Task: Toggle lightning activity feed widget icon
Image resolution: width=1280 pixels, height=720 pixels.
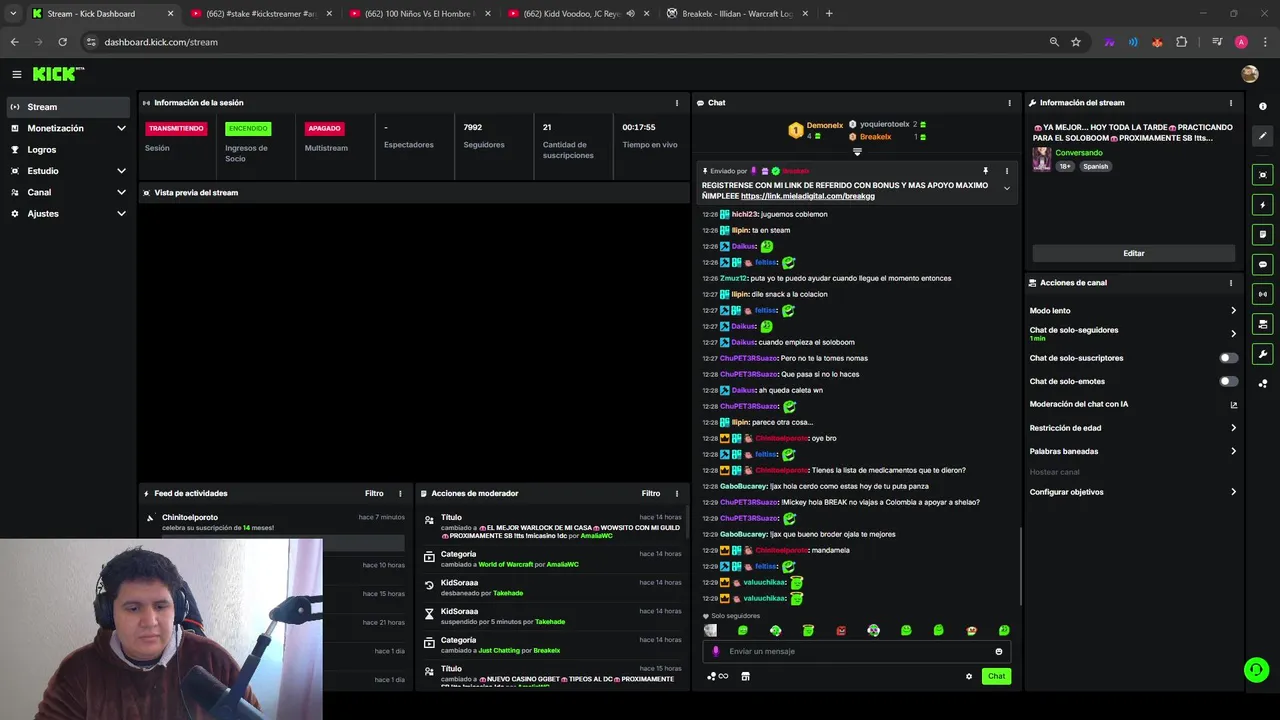Action: tap(1262, 205)
